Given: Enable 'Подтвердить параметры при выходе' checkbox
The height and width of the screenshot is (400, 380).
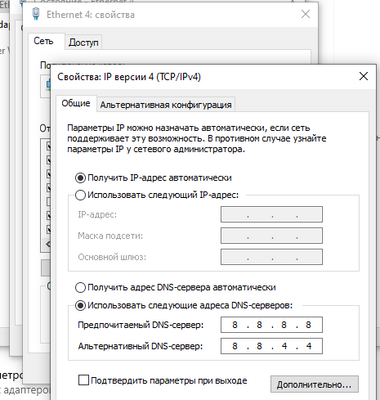Looking at the screenshot, I should tap(83, 380).
